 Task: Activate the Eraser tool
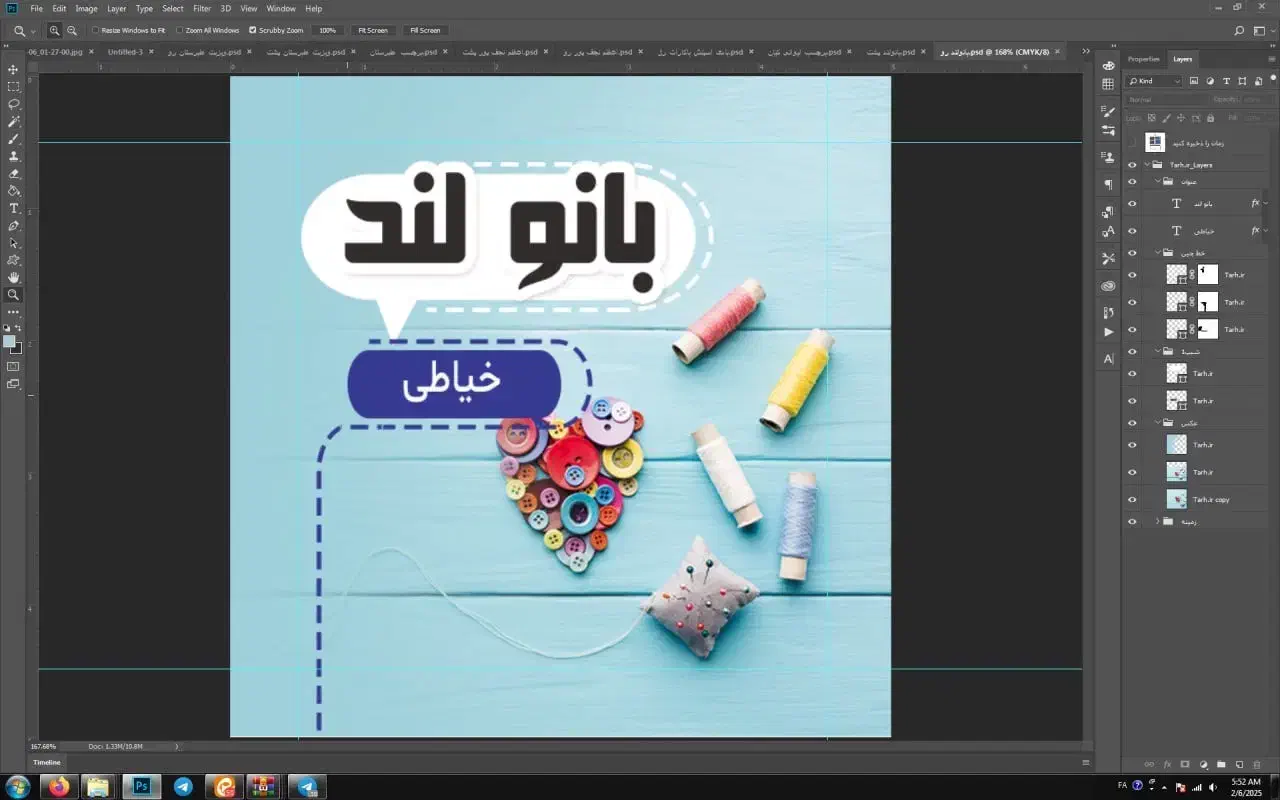click(14, 173)
